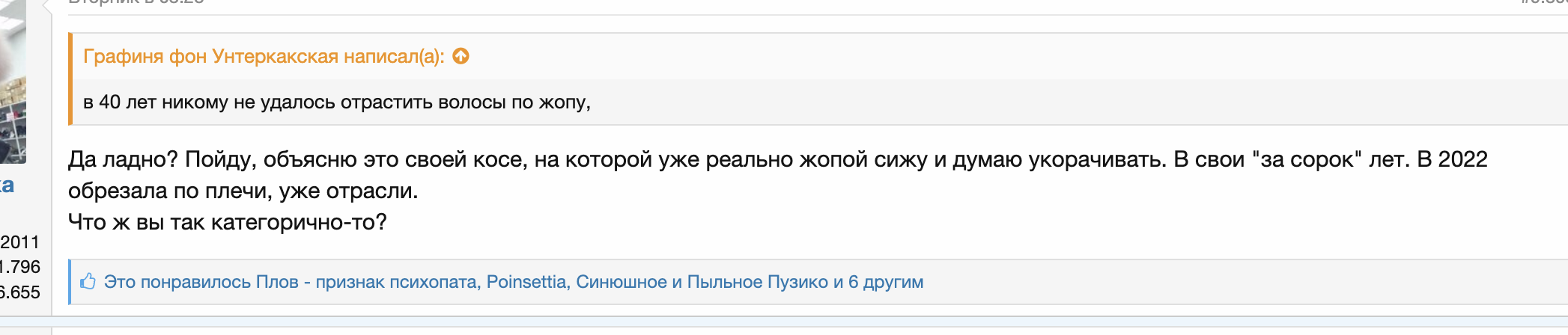The height and width of the screenshot is (335, 1568).
Task: Open the post number permalink at top right
Action: (1543, 2)
